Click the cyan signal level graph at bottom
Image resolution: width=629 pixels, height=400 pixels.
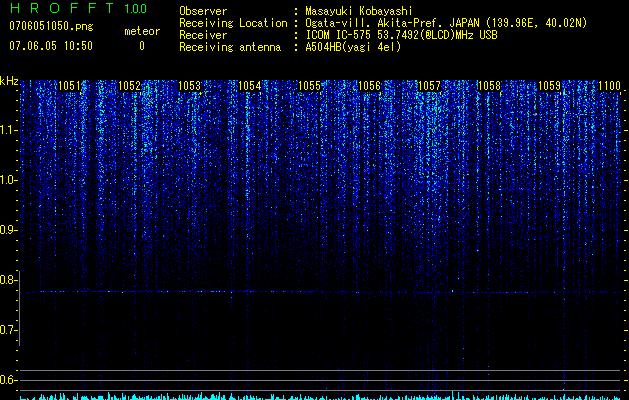coord(320,396)
